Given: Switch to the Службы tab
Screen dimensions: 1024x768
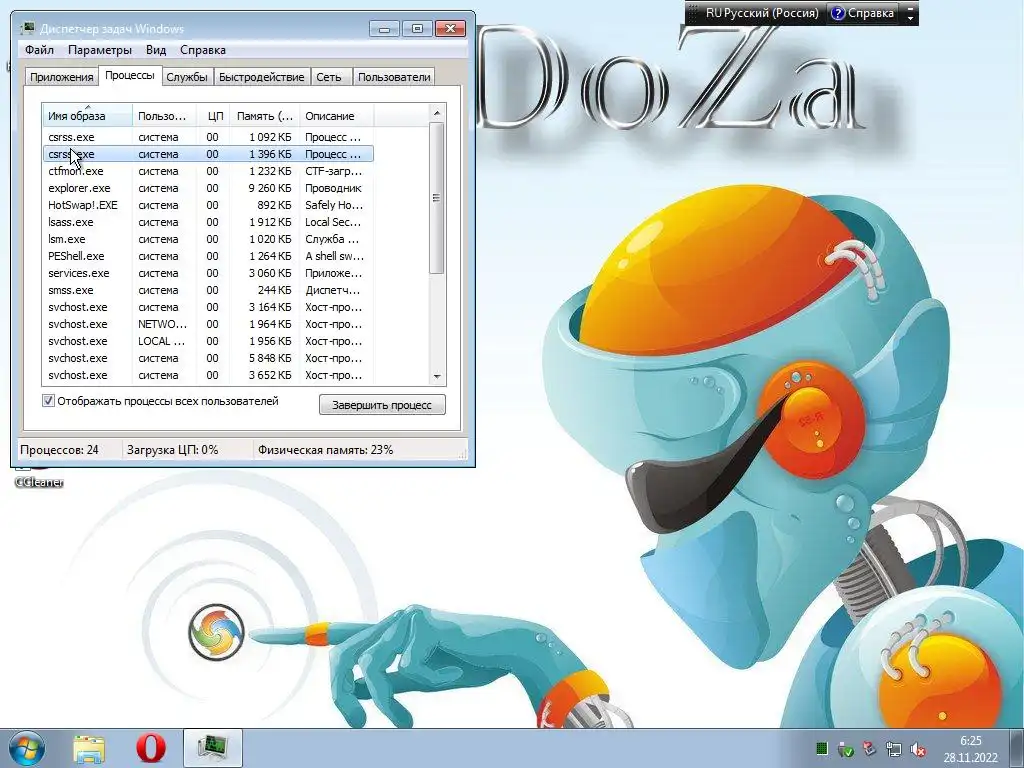Looking at the screenshot, I should (x=187, y=77).
